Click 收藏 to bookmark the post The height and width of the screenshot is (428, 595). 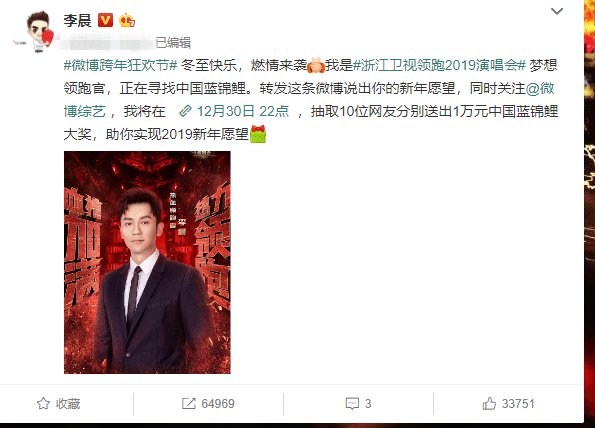pyautogui.click(x=68, y=404)
